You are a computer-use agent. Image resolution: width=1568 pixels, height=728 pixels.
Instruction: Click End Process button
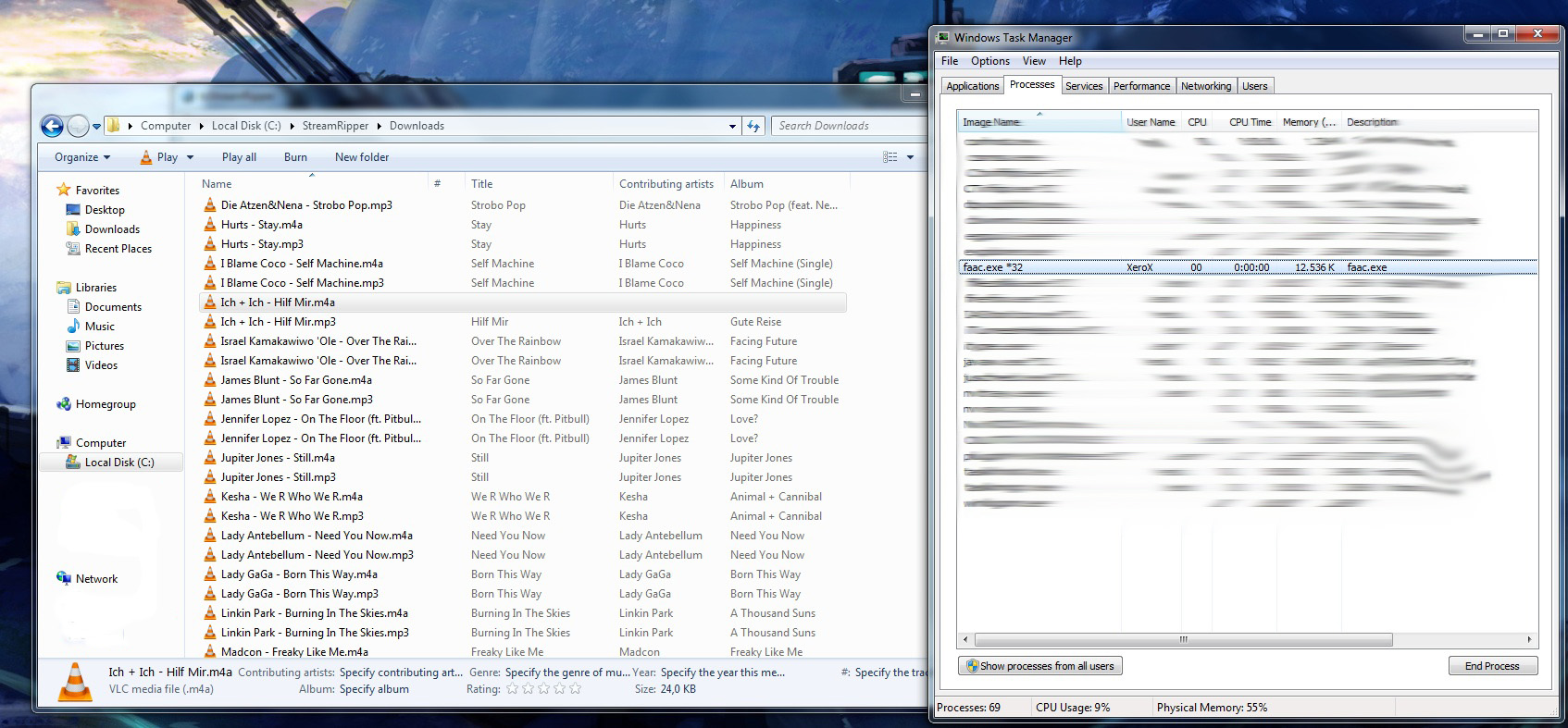click(1492, 666)
